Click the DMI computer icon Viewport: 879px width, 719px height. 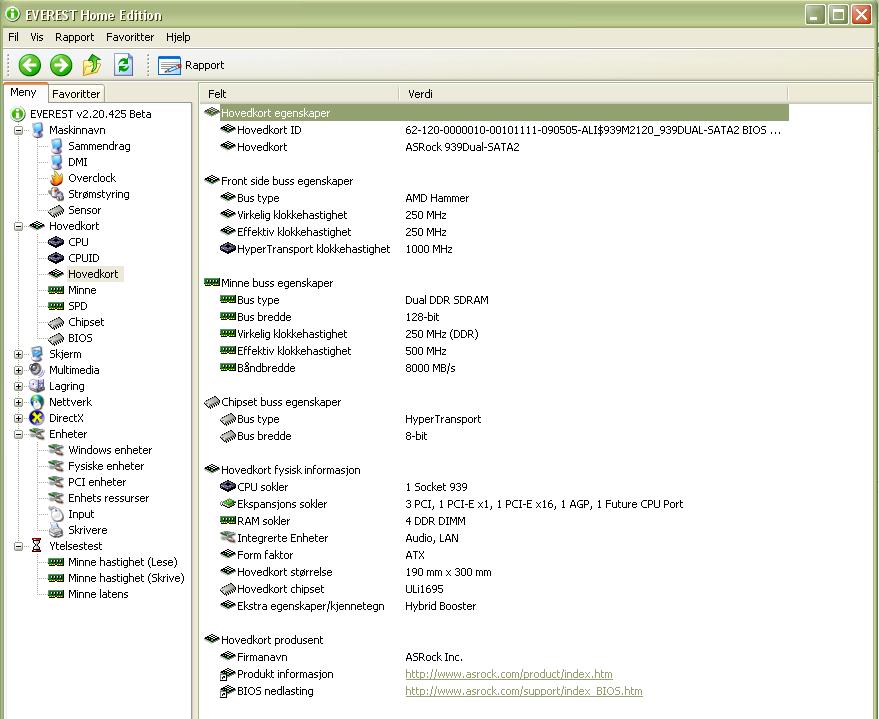[56, 162]
